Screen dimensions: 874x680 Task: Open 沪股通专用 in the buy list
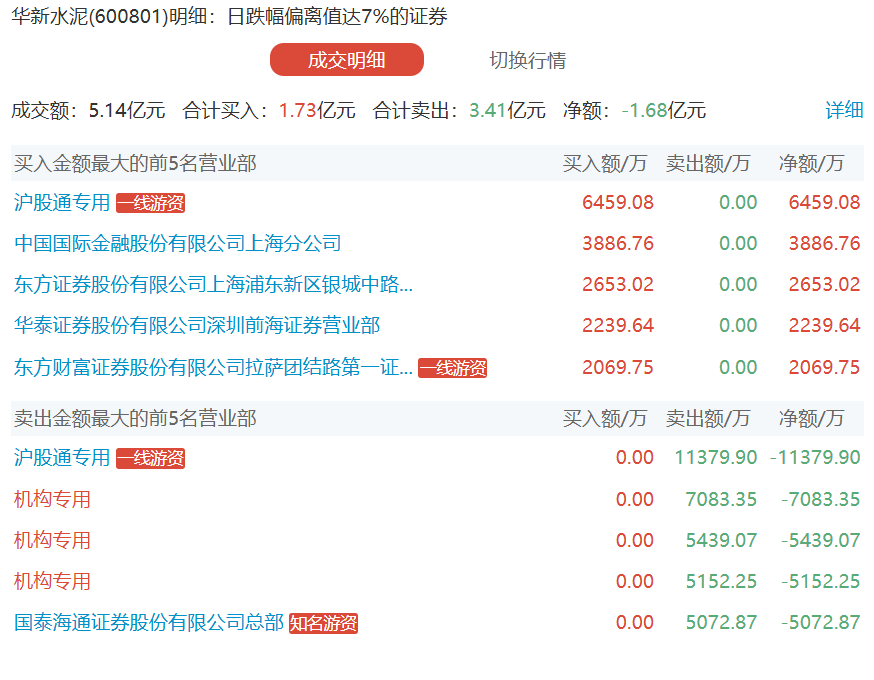point(62,202)
